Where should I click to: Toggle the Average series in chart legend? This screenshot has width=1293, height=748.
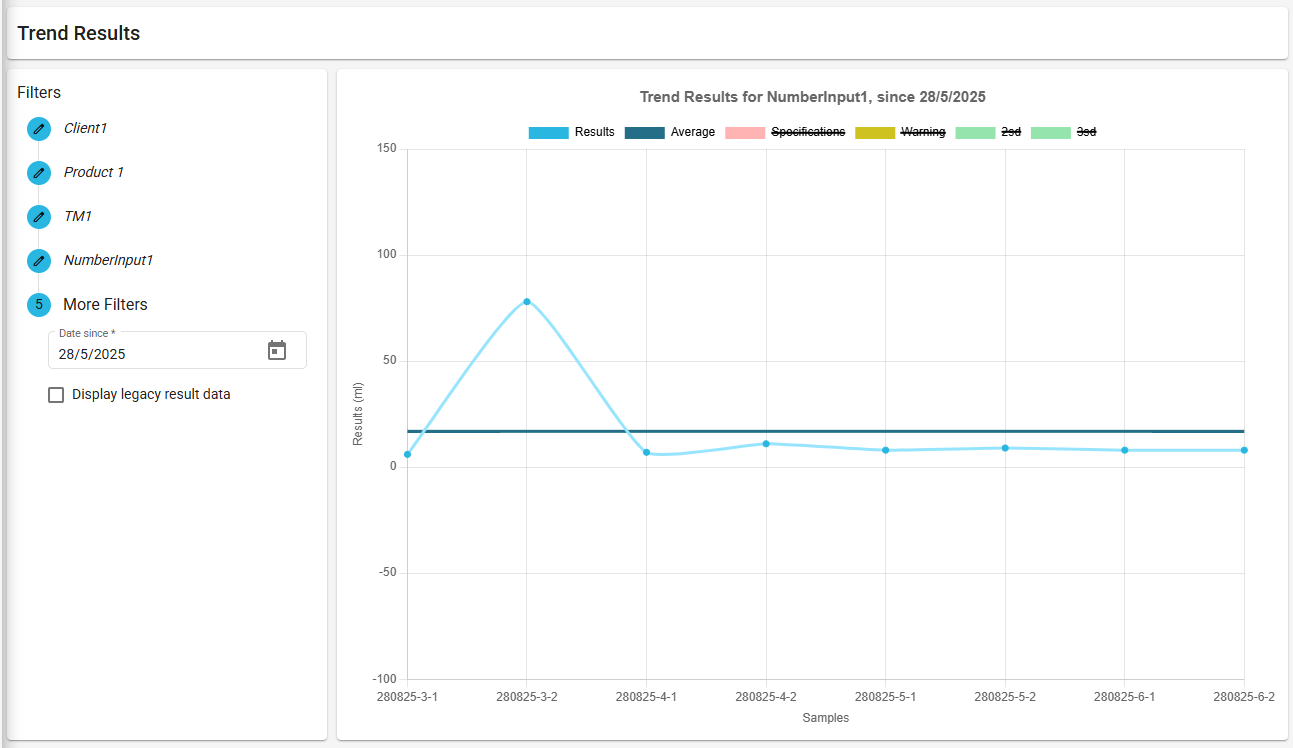670,132
